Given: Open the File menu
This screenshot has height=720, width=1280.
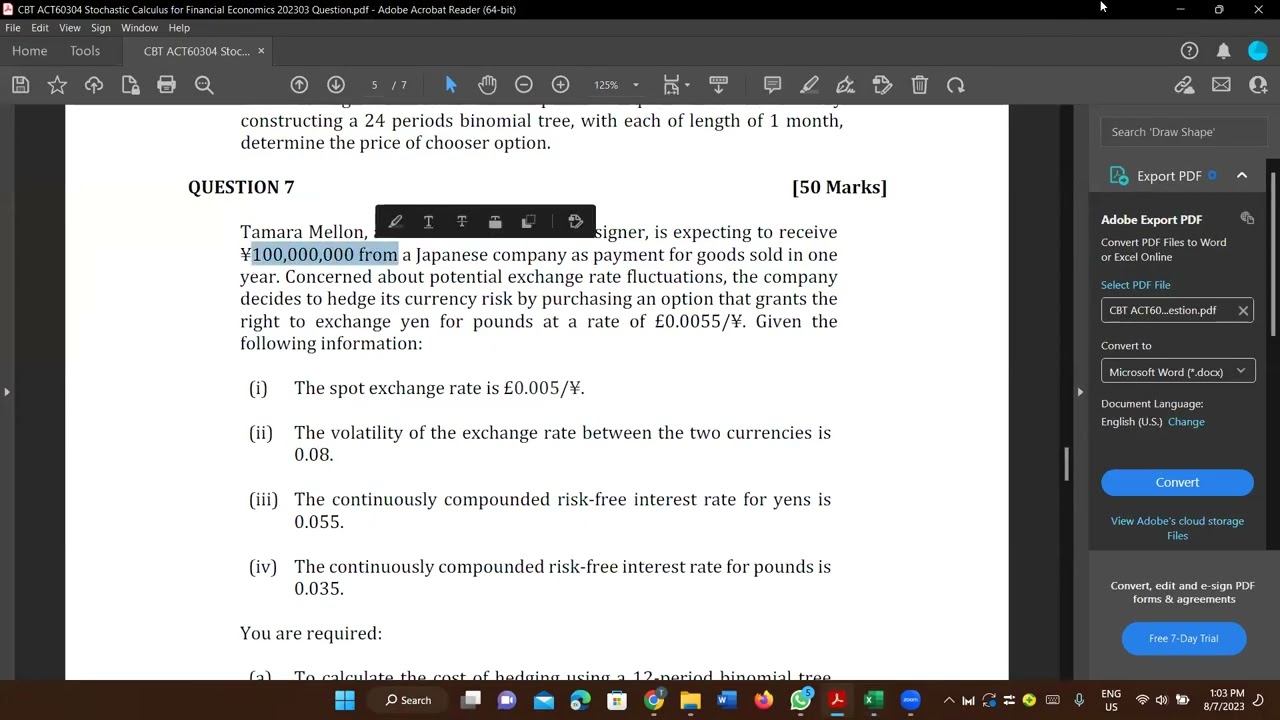Looking at the screenshot, I should pyautogui.click(x=13, y=28).
